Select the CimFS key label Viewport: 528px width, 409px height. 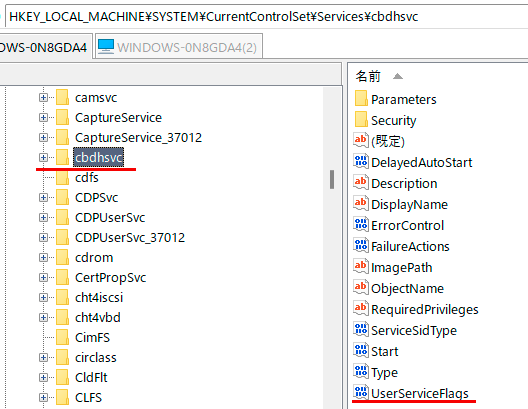click(93, 337)
